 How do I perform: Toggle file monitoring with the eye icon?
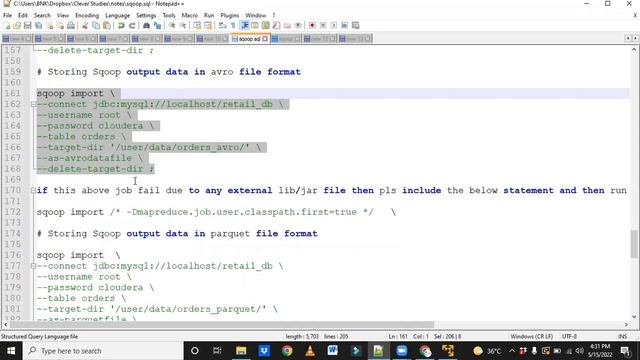coord(298,26)
